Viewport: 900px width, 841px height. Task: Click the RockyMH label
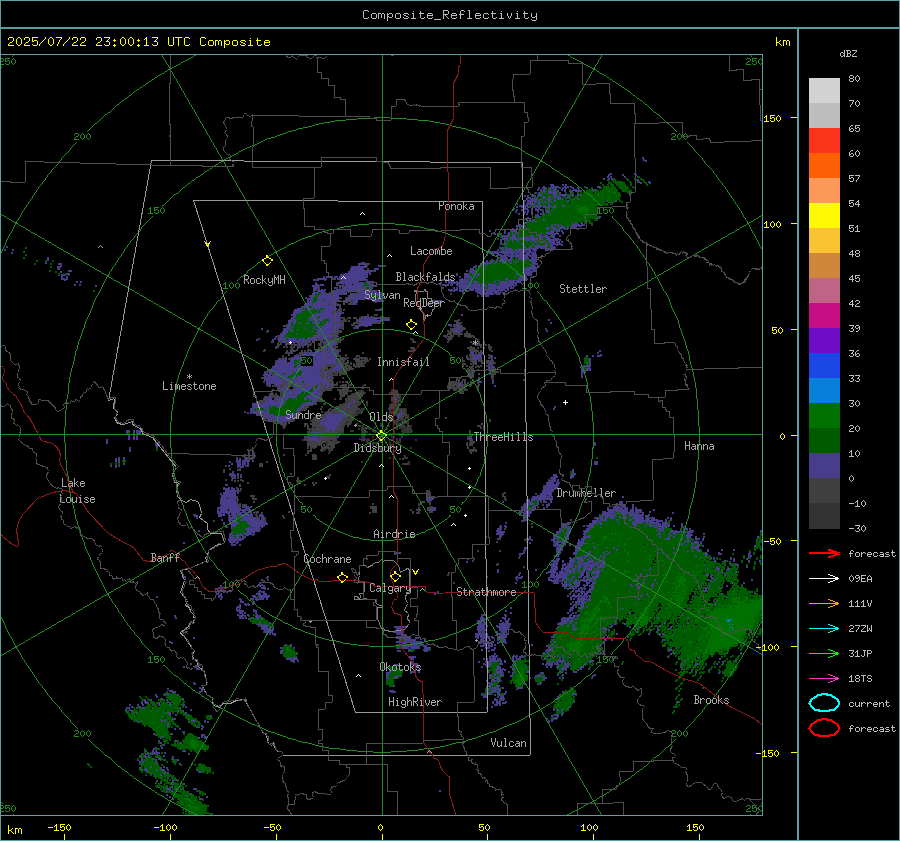click(264, 280)
